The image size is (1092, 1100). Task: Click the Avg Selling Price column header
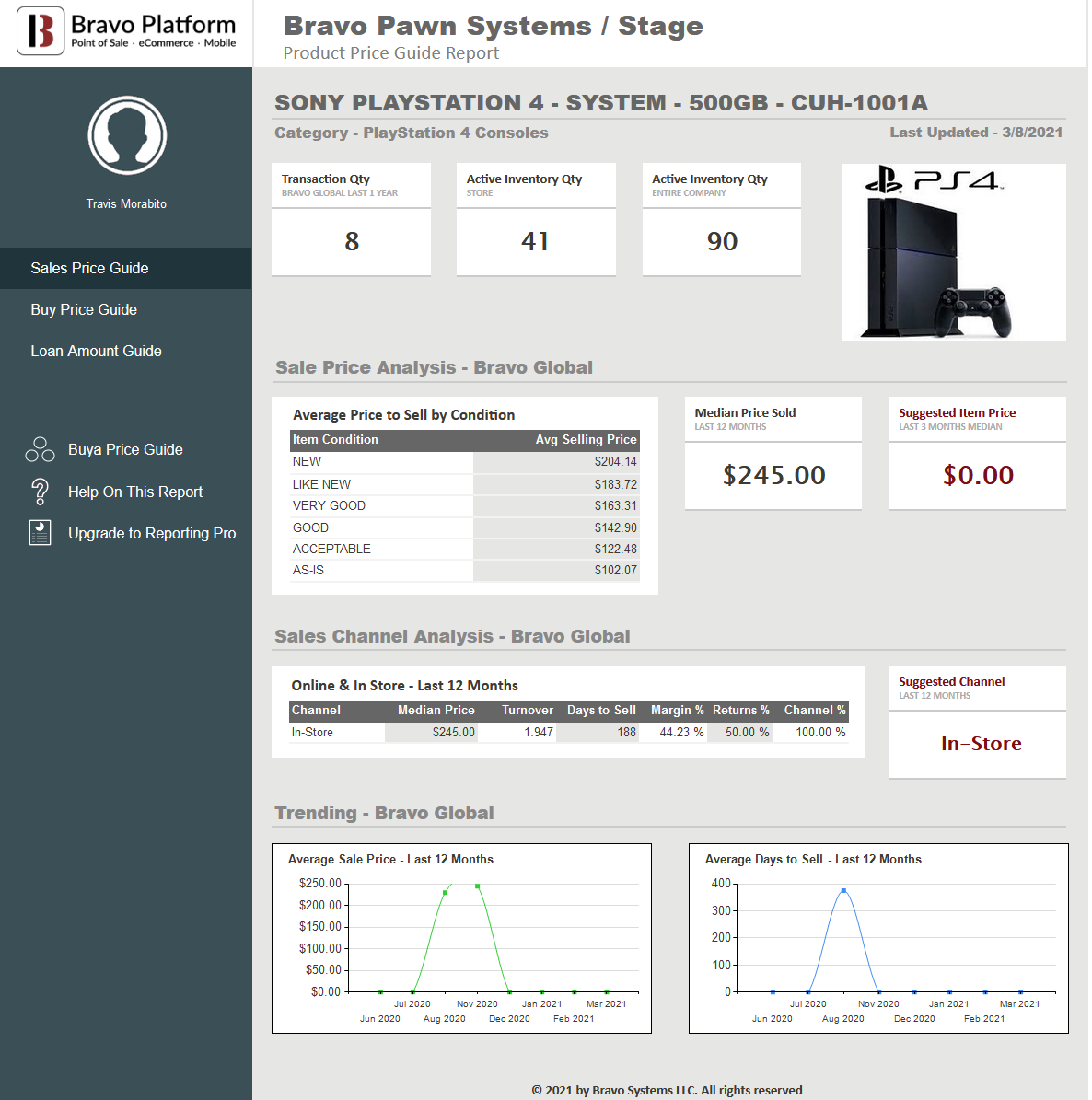tap(586, 440)
